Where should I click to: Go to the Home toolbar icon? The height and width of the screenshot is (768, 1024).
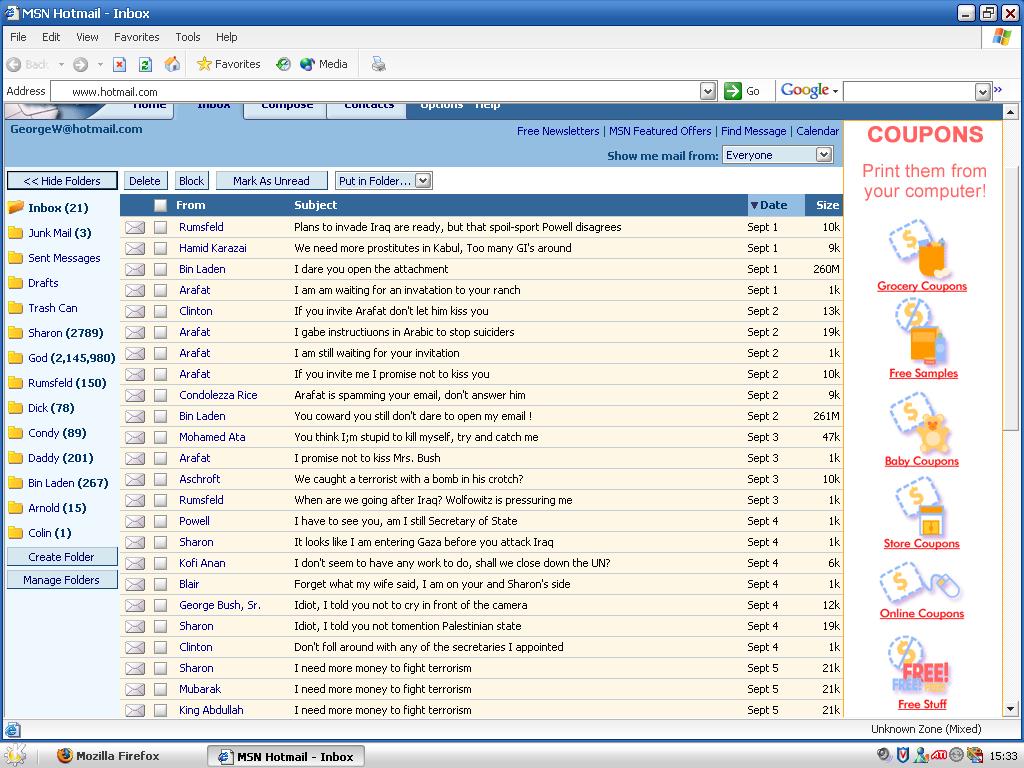pyautogui.click(x=172, y=63)
